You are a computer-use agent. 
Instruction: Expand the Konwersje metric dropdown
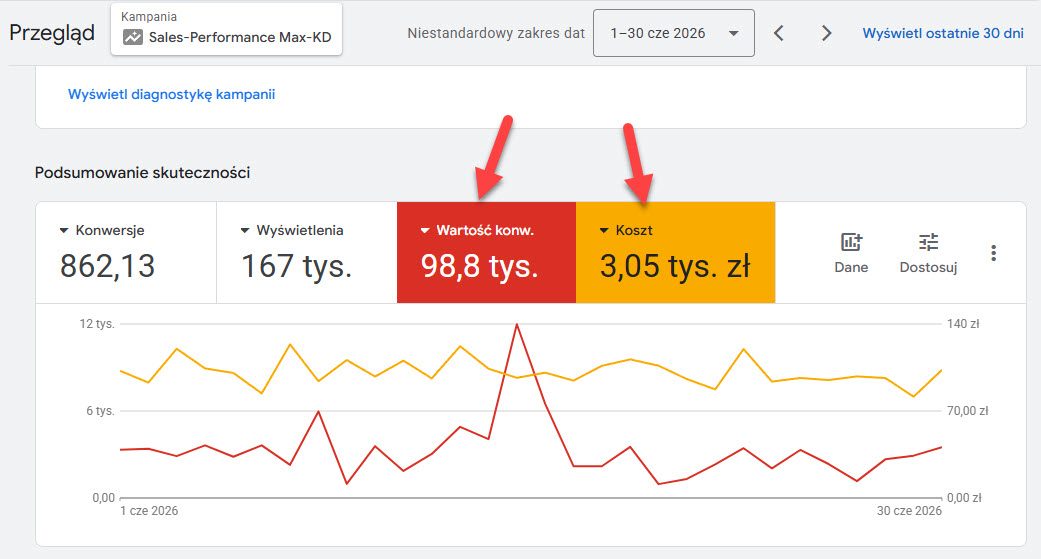[x=64, y=230]
